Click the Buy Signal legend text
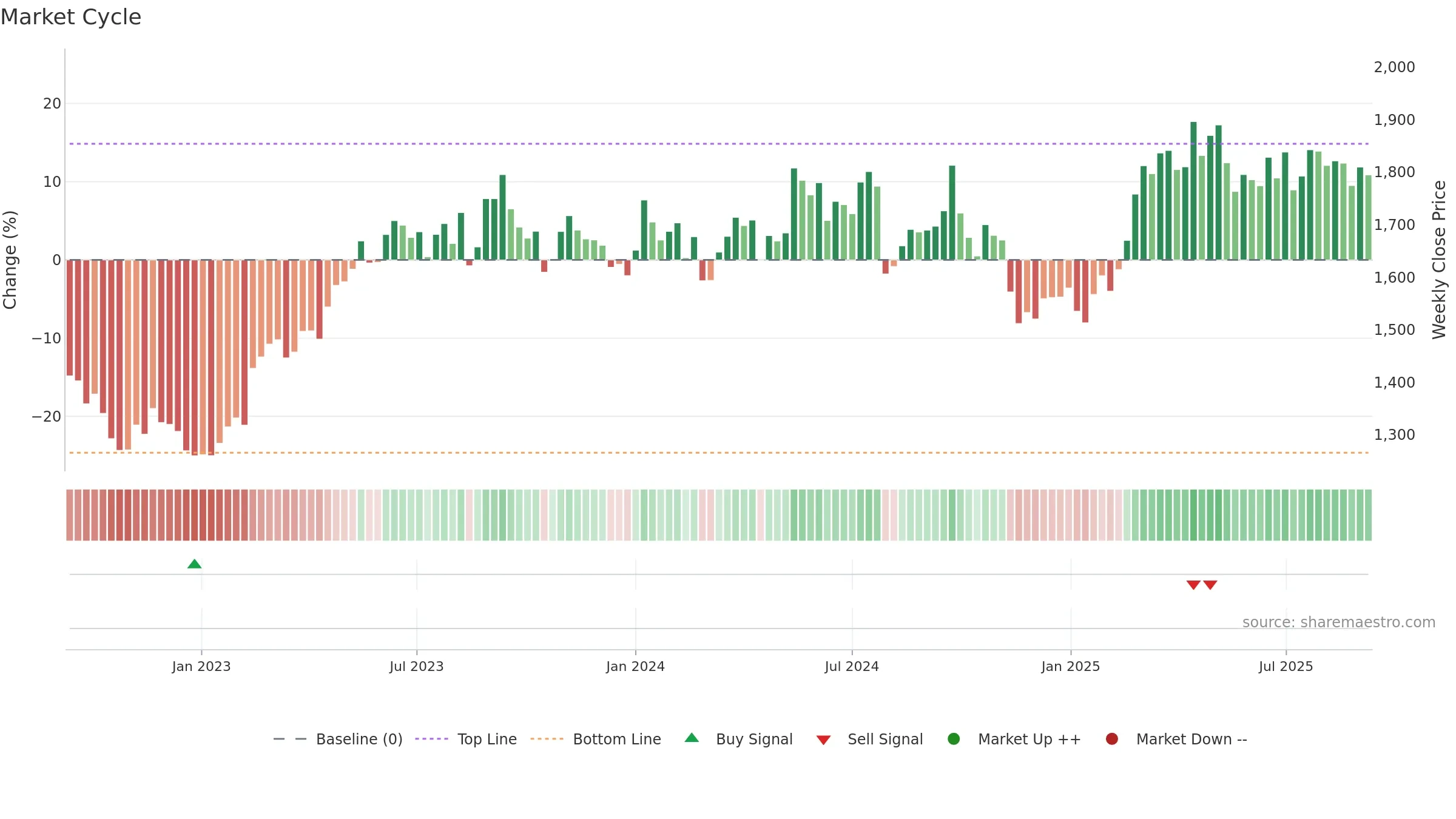The width and height of the screenshot is (1456, 819). point(754,739)
